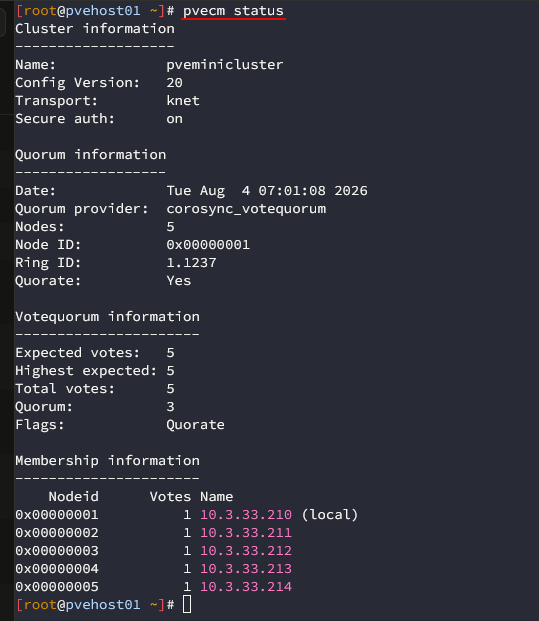Click the Votequorum information heading
Image resolution: width=539 pixels, height=621 pixels.
click(107, 316)
